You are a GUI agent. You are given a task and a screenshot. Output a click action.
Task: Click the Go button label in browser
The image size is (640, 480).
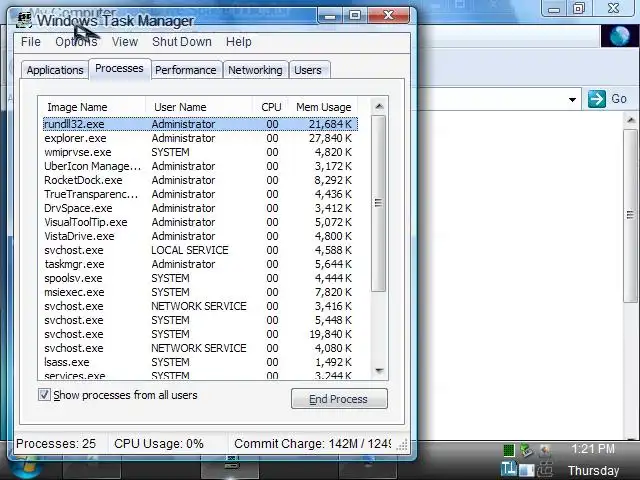[619, 99]
